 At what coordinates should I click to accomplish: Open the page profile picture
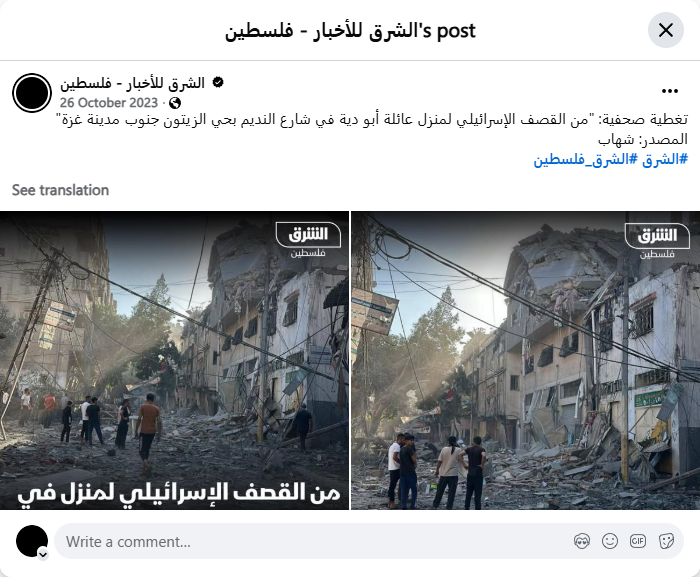click(x=32, y=93)
